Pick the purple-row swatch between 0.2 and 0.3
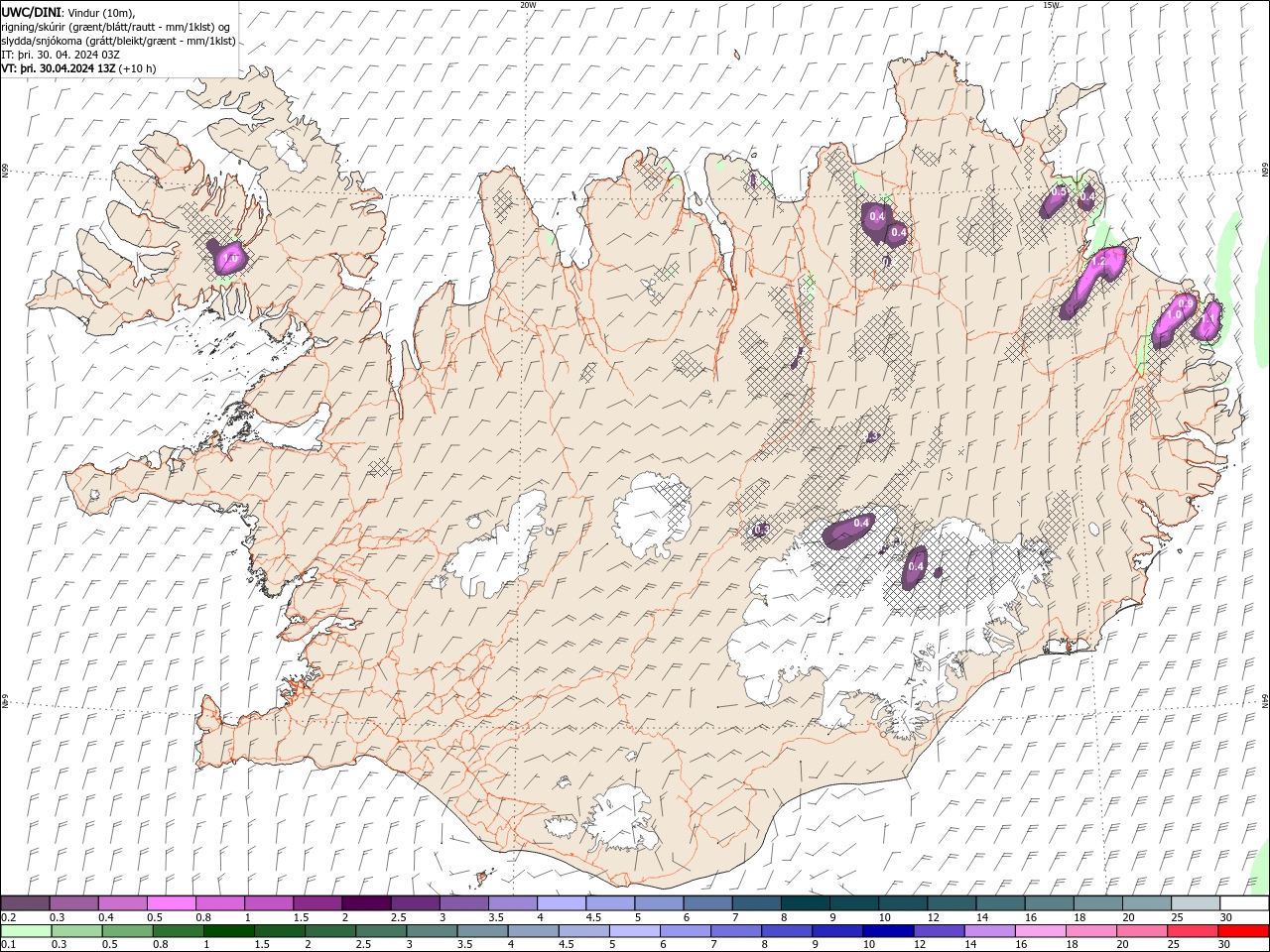Screen dimensions: 1270x952 [x=25, y=903]
